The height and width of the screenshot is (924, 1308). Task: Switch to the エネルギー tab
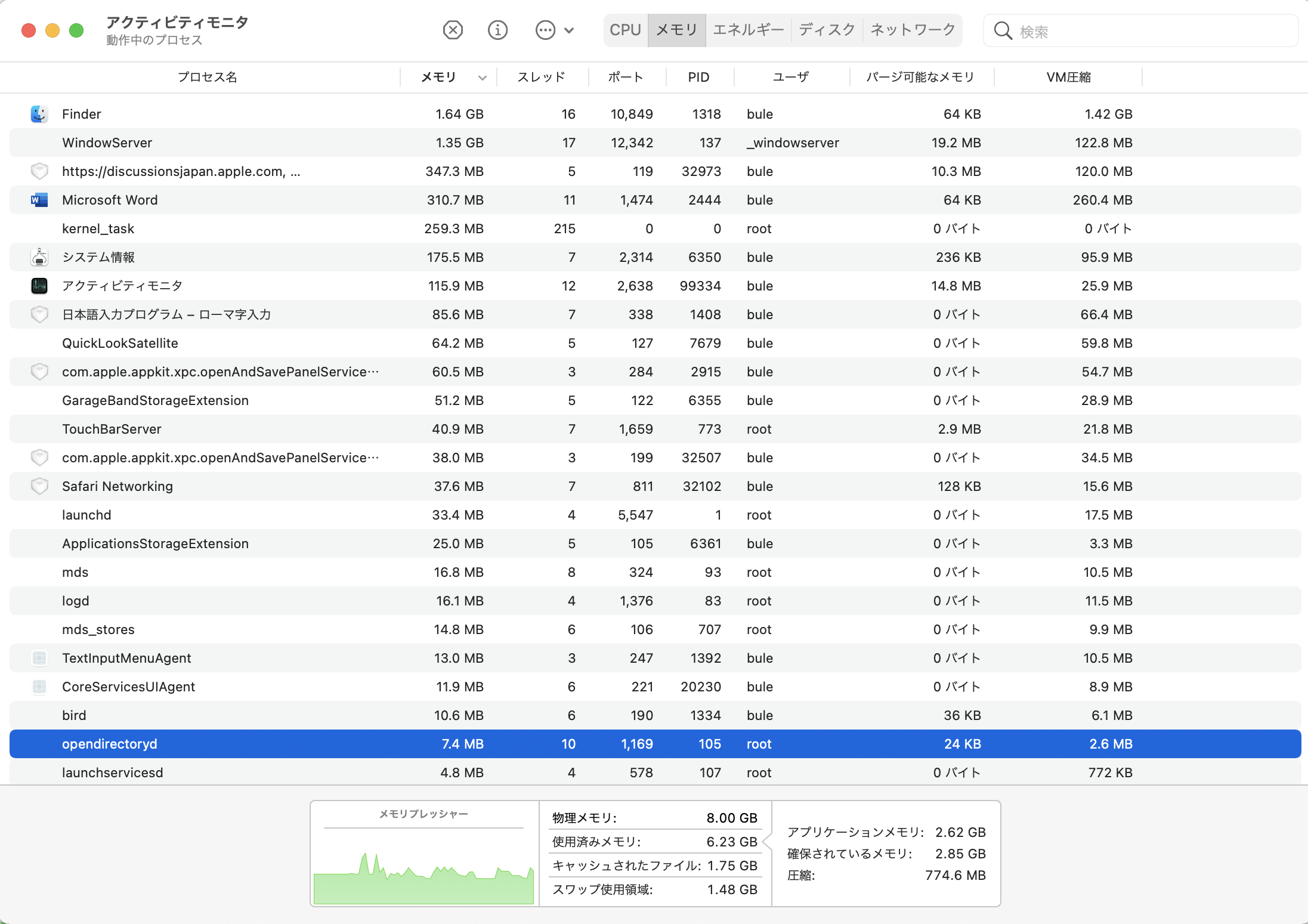coord(748,30)
